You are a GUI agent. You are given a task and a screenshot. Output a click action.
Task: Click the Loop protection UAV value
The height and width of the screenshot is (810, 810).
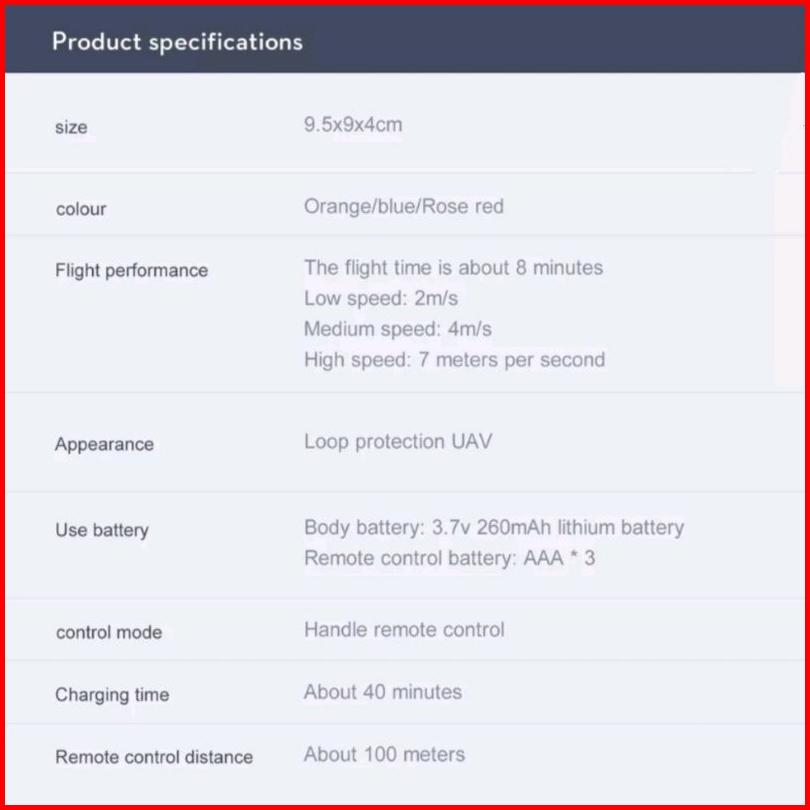coord(397,441)
